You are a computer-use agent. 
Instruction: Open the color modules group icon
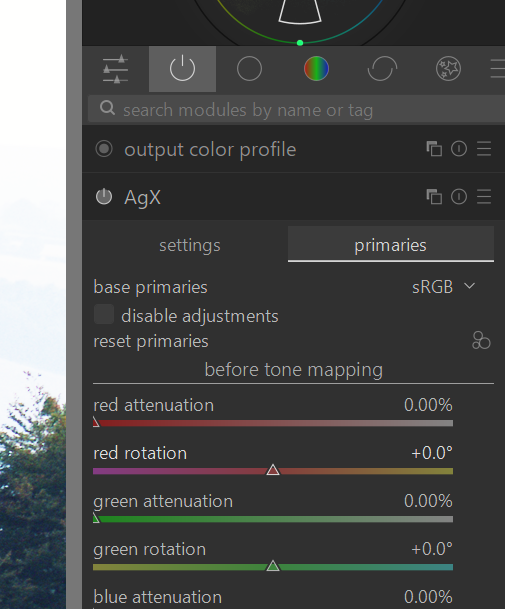coord(316,69)
